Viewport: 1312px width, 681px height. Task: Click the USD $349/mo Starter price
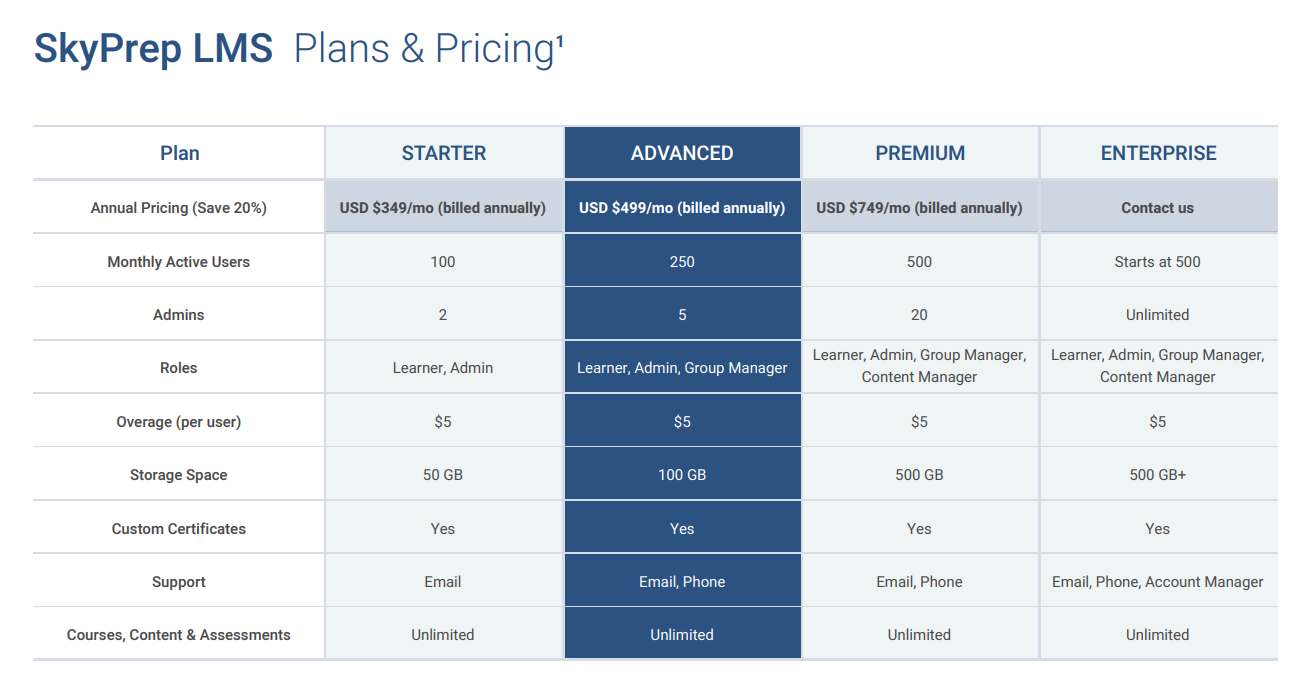pos(443,208)
